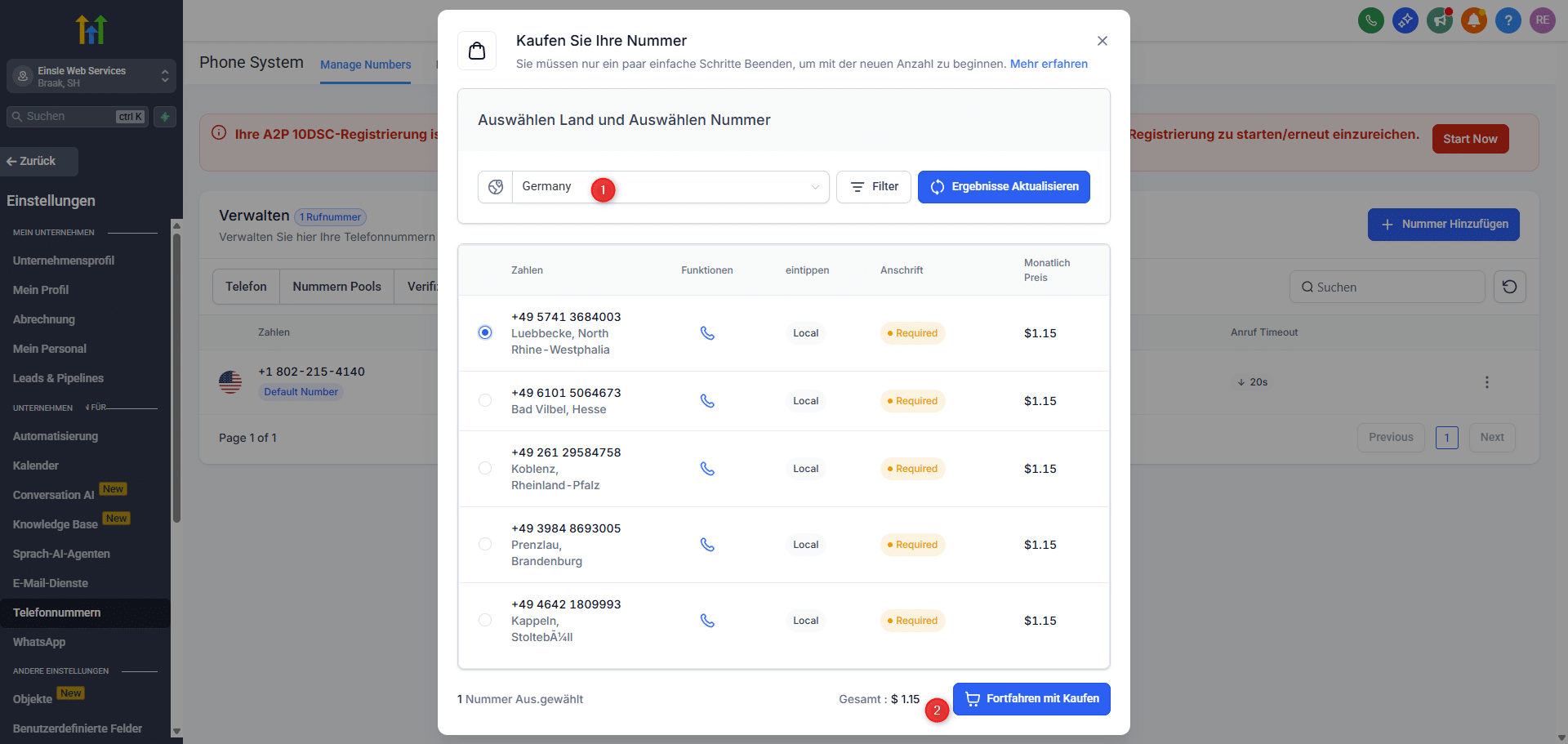Select radio button for Prenzlau number
1568x744 pixels.
point(485,544)
